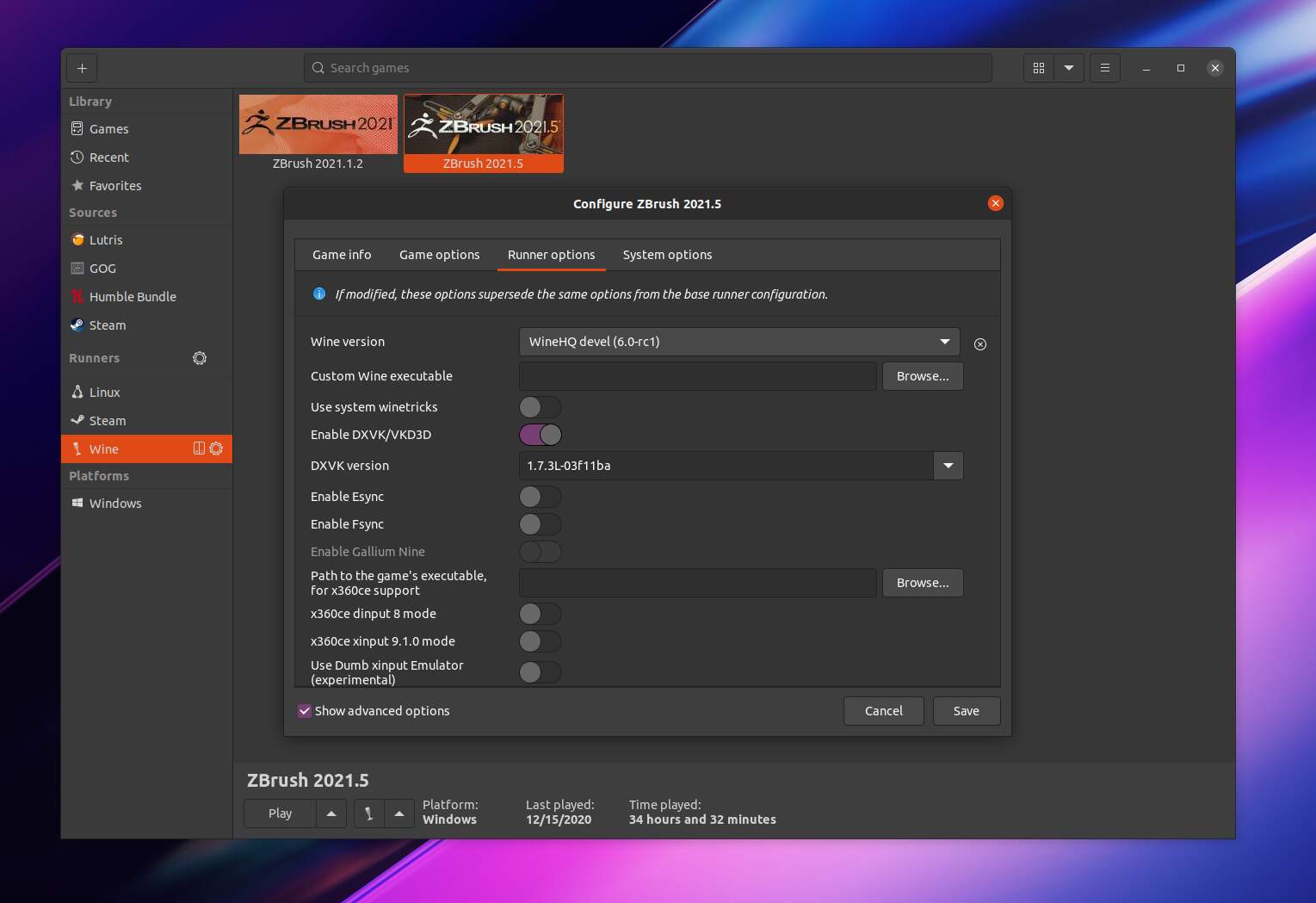This screenshot has height=903, width=1316.
Task: Expand the DXVK version dropdown arrow
Action: 948,466
